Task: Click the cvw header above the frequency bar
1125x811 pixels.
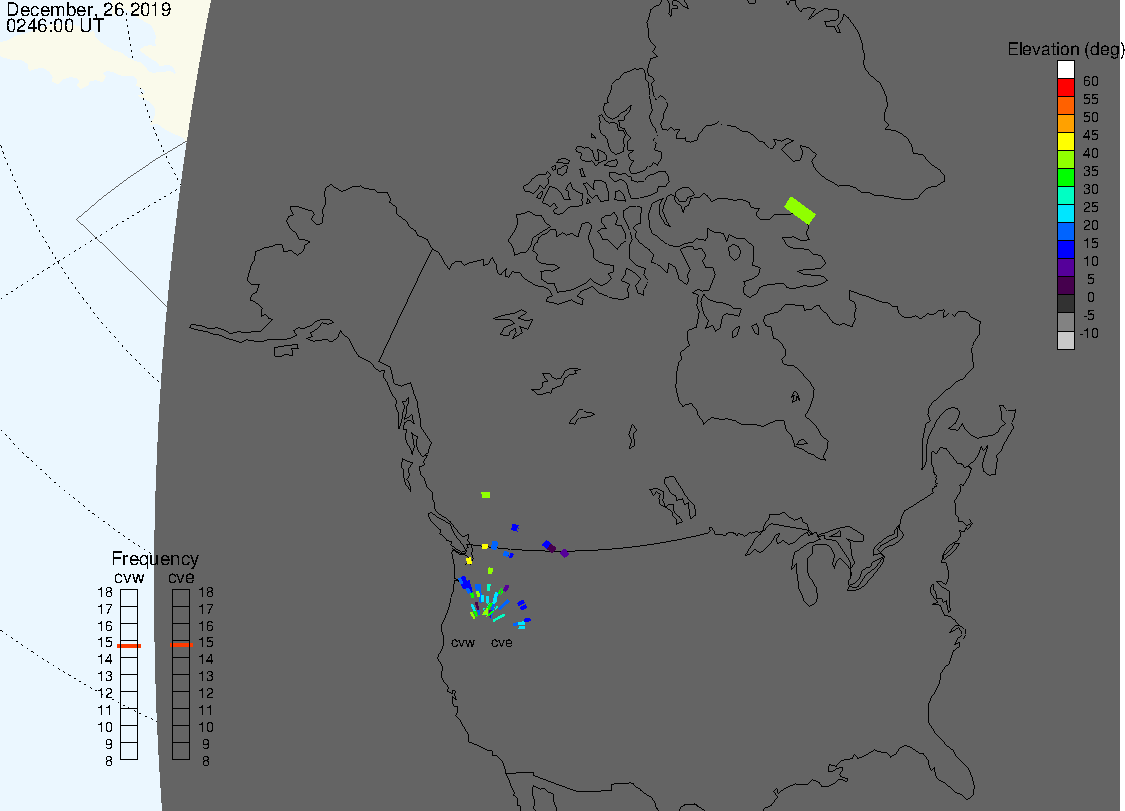Action: point(129,578)
